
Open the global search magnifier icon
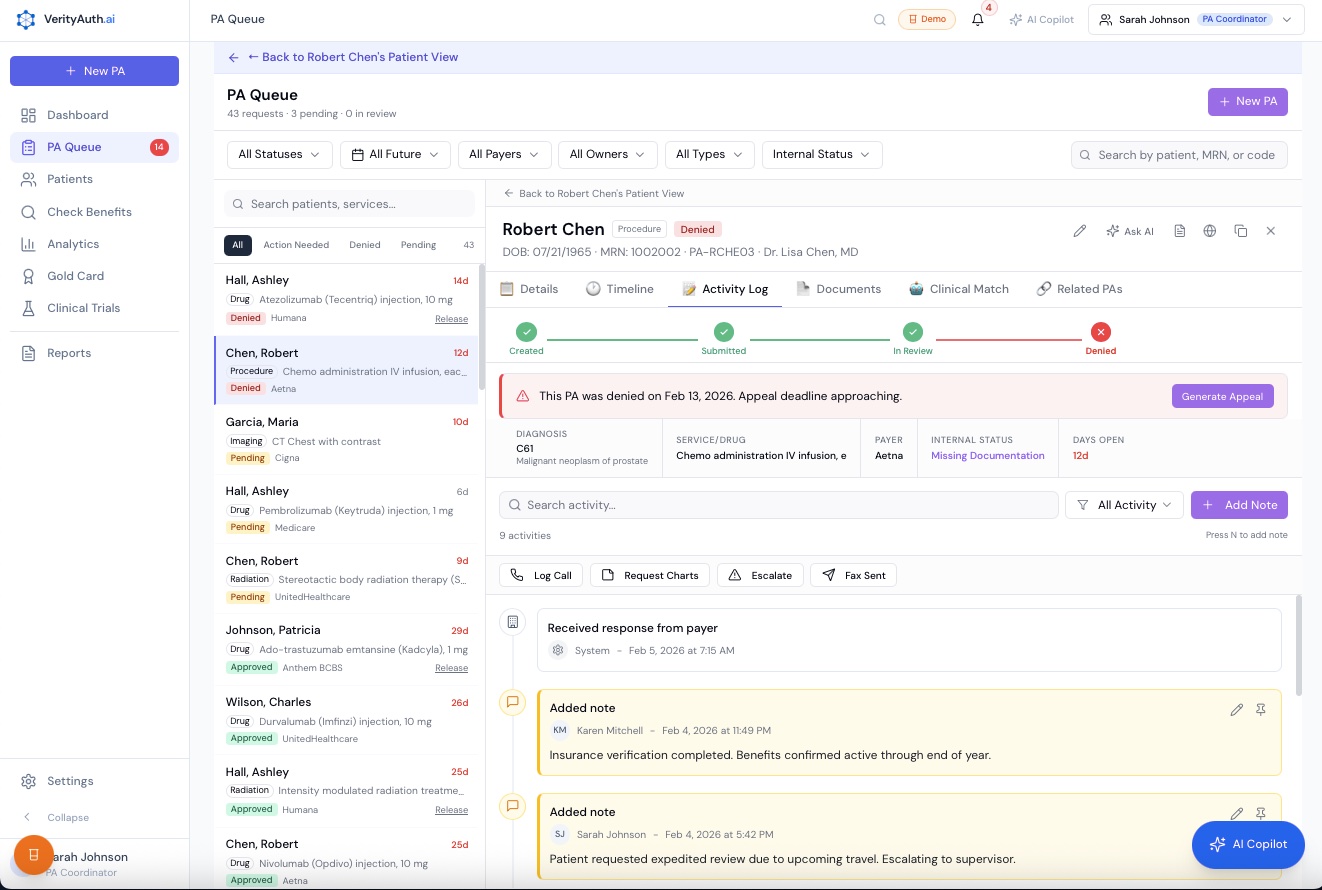pos(879,19)
